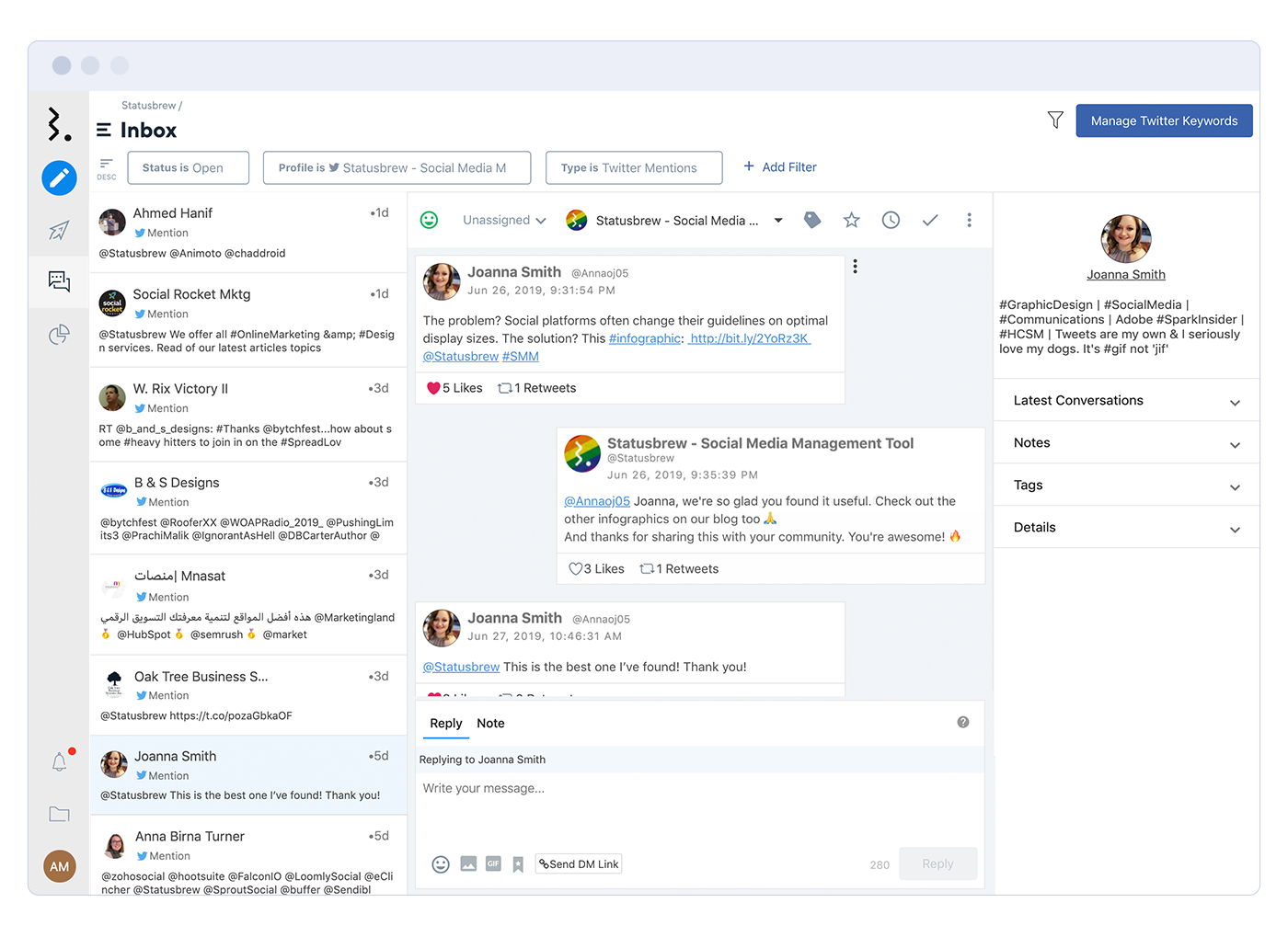
Task: Open the Statusbrew profile selector dropdown
Action: tap(674, 221)
